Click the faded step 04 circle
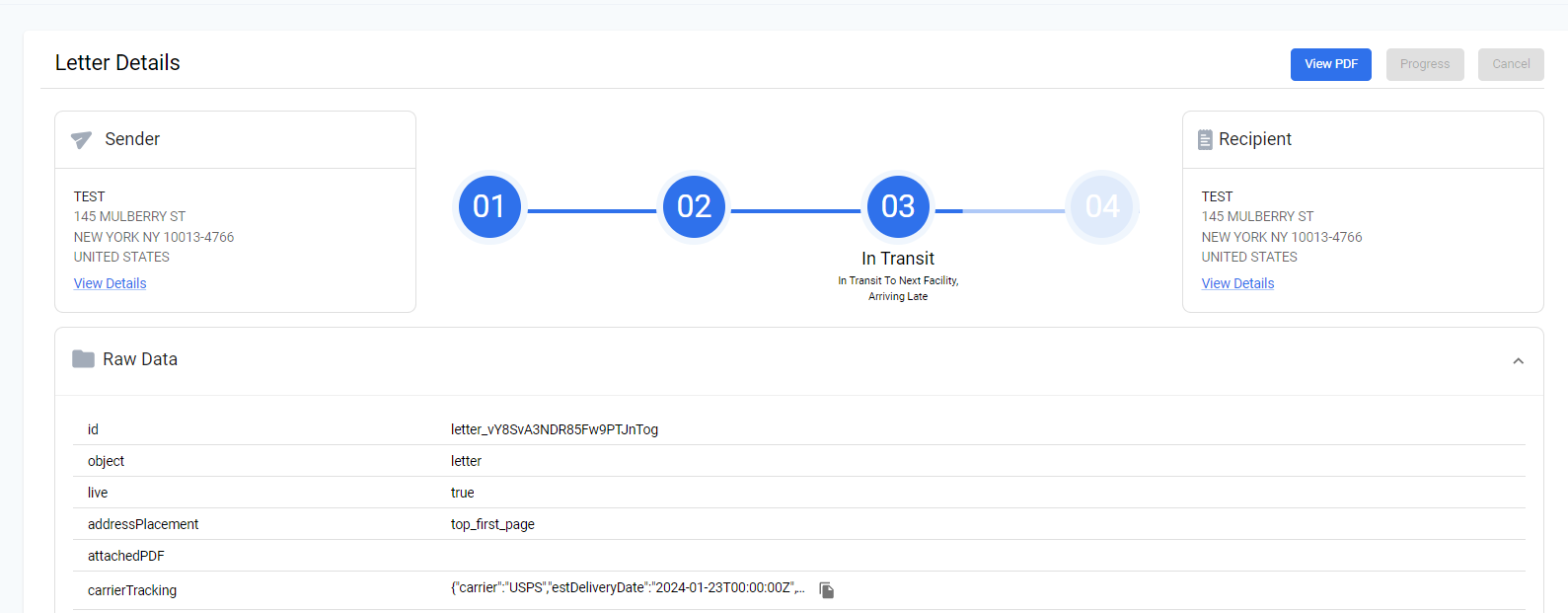Screen dimensions: 1568x613 (1102, 206)
